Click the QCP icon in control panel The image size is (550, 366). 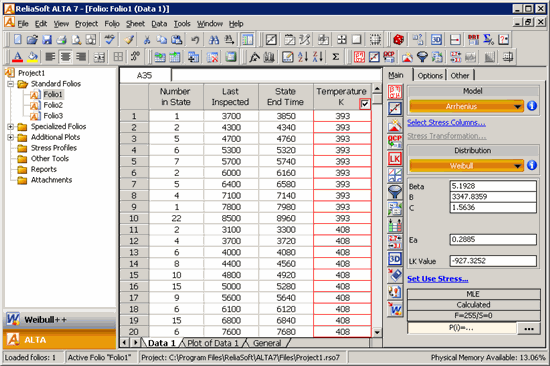click(x=395, y=142)
